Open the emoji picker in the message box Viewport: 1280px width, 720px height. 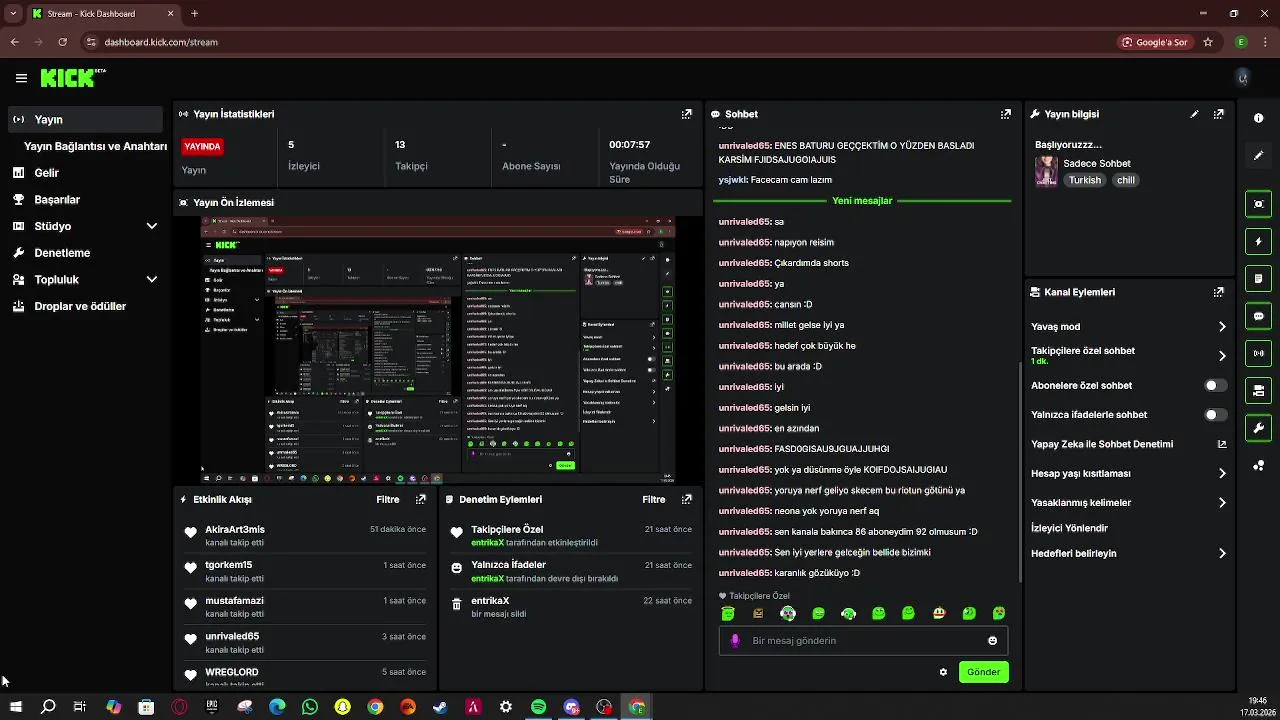[992, 640]
